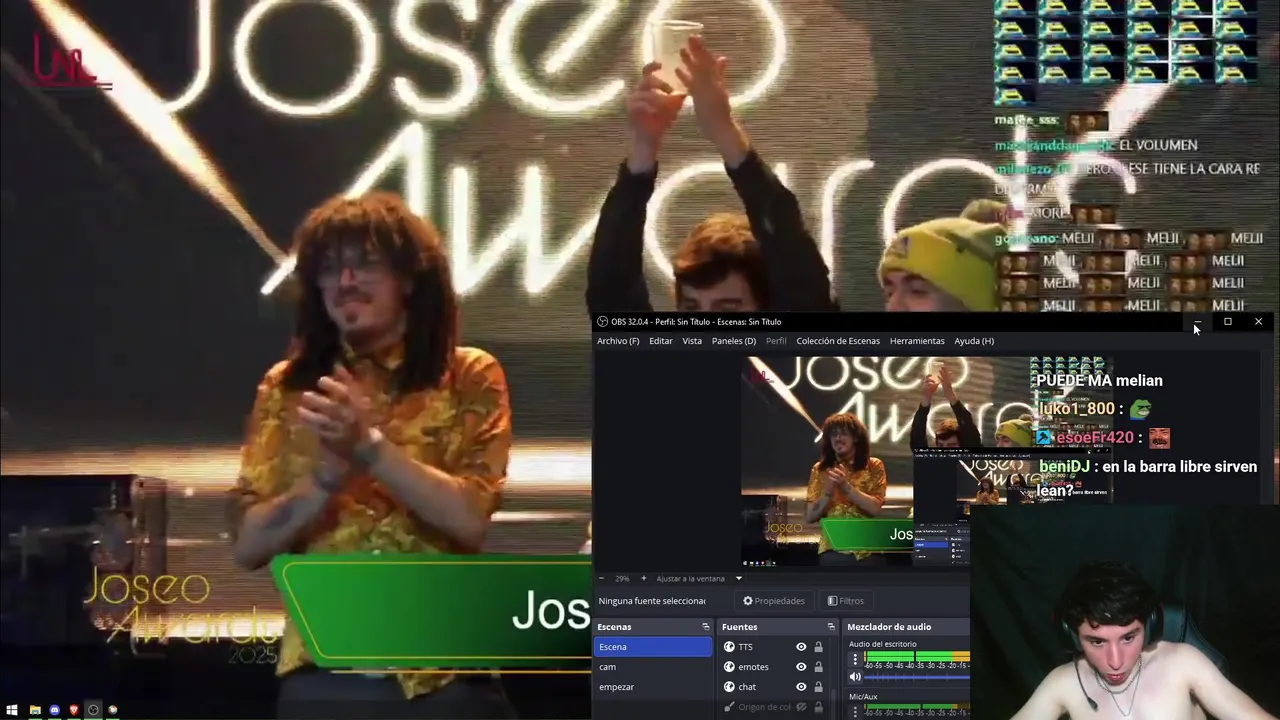
Task: Click the 29% zoom value
Action: coord(622,578)
